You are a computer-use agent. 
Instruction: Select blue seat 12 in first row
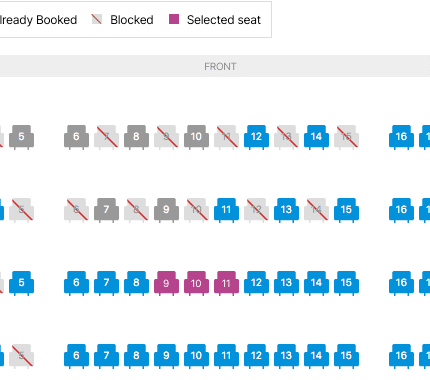256,137
